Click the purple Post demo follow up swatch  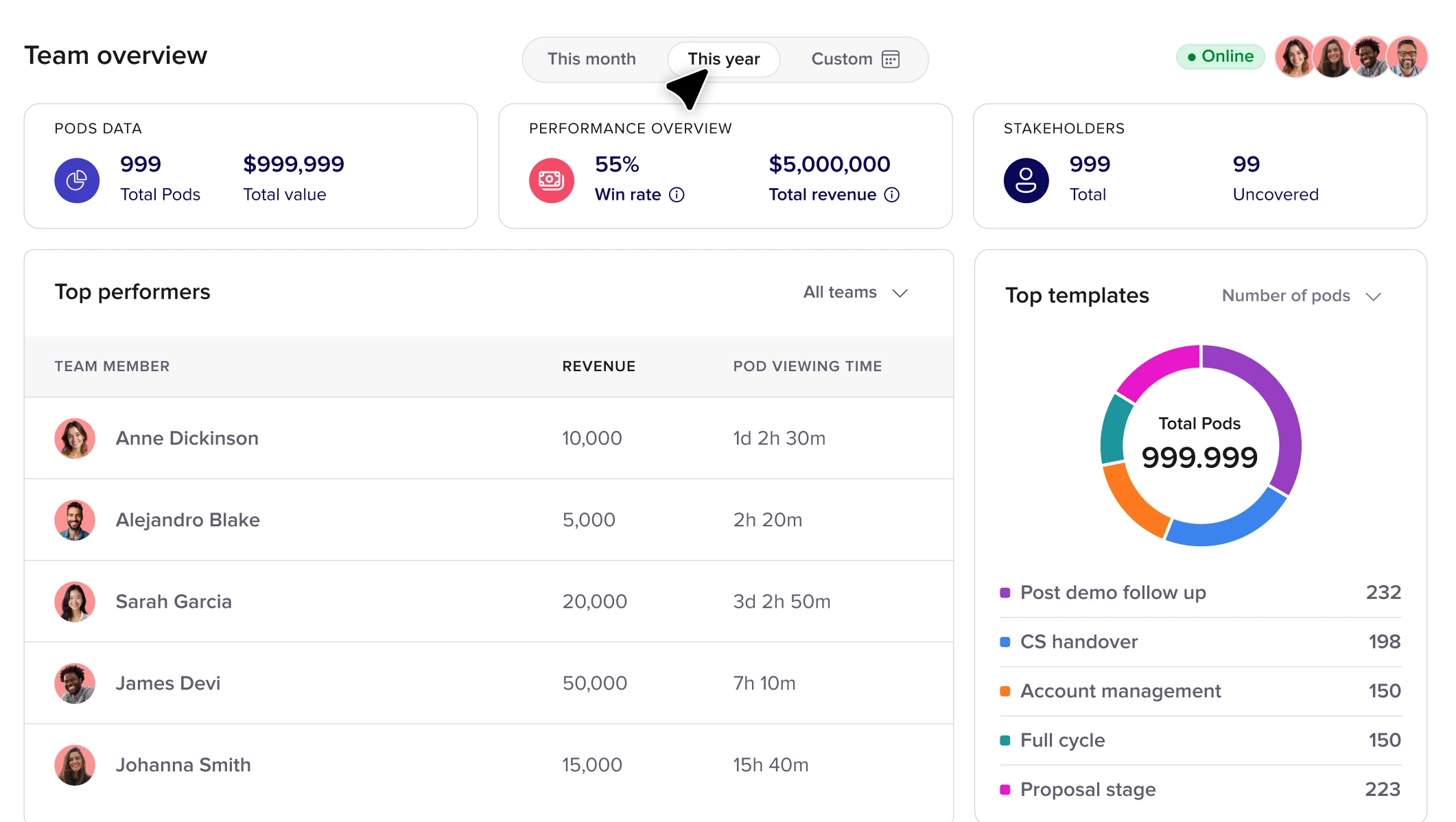tap(1005, 593)
